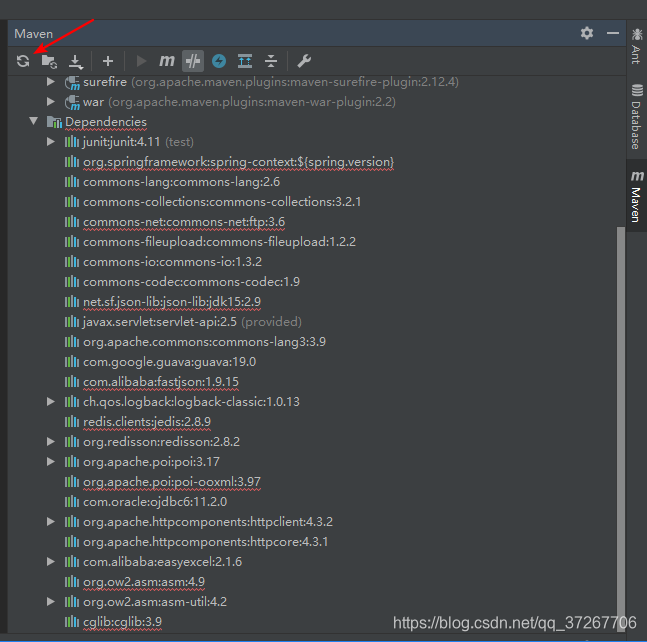
Task: Collapse the Dependencies node
Action: [x=33, y=121]
